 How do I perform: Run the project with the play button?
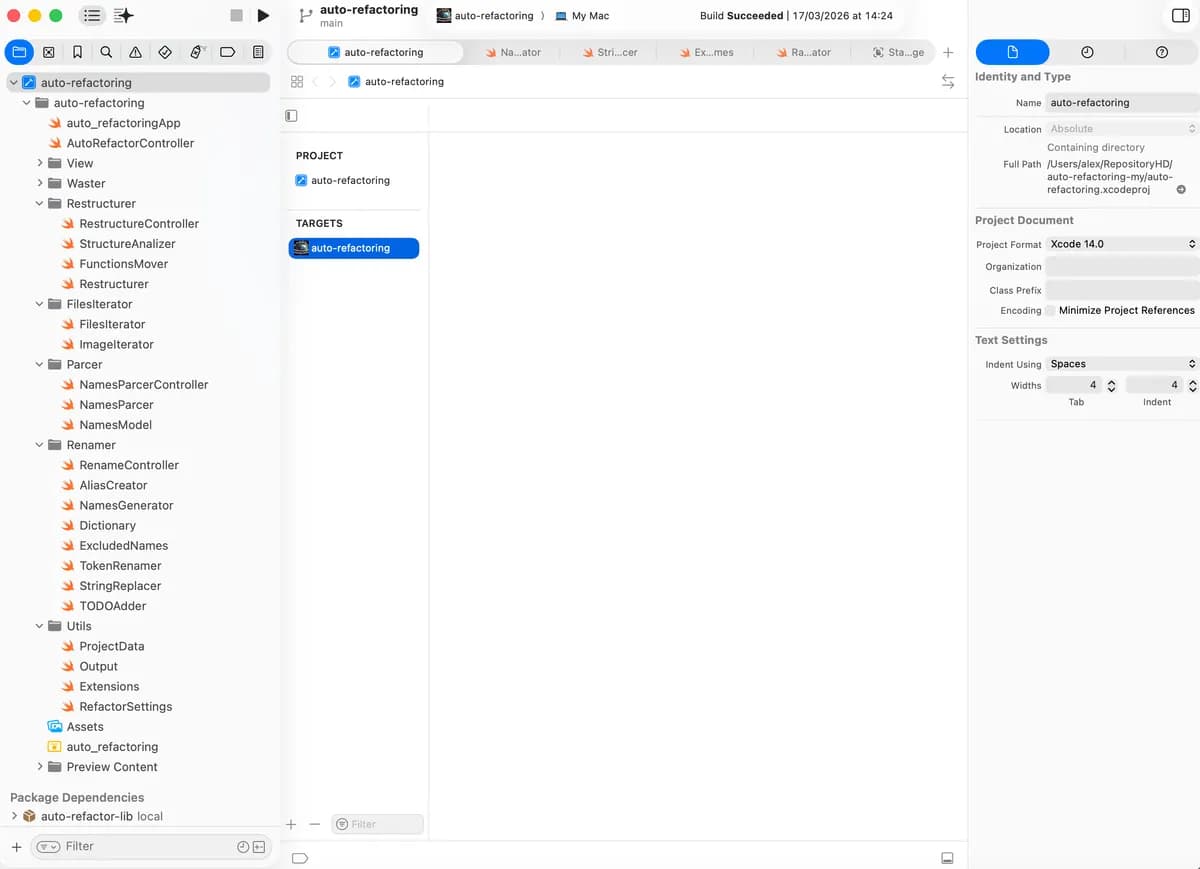263,16
